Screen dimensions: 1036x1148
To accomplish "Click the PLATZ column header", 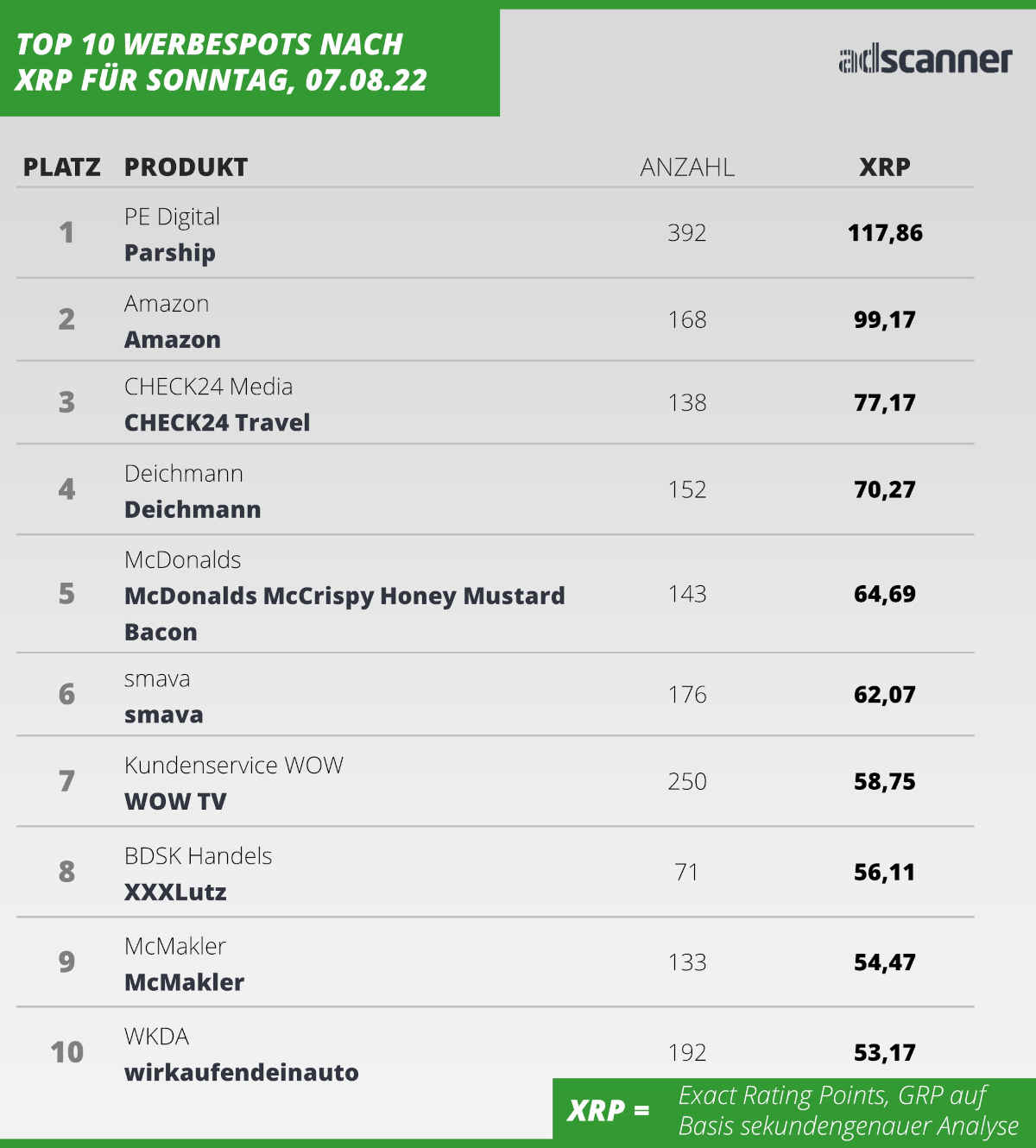I will (x=62, y=167).
